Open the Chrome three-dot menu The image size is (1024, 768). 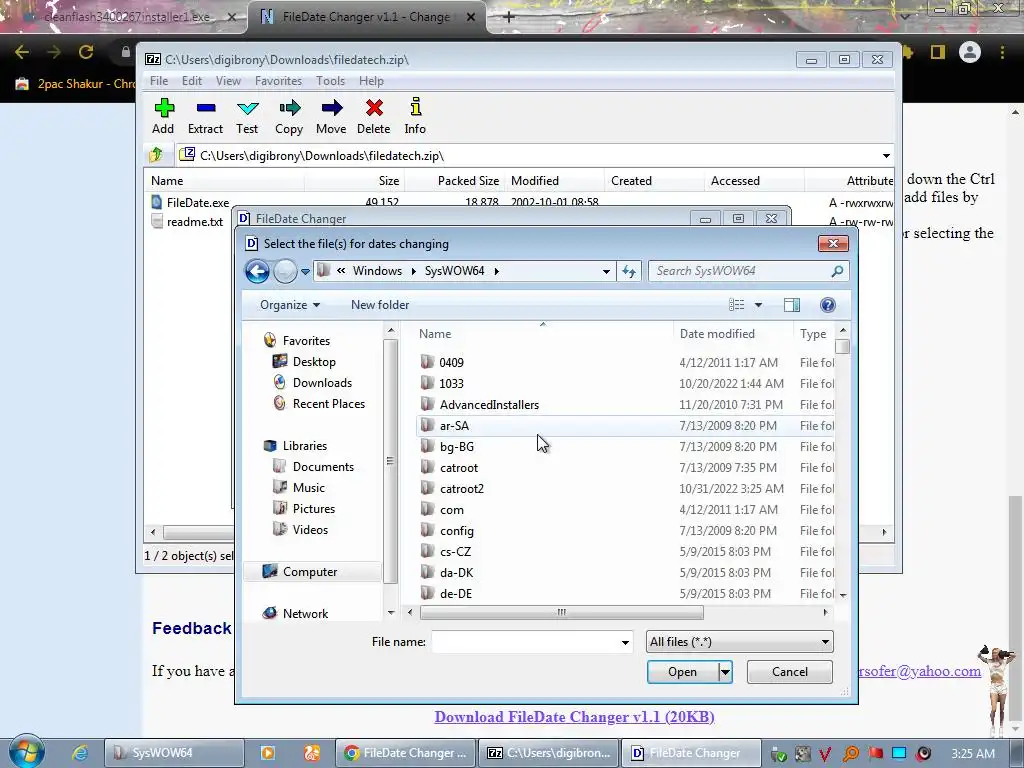pyautogui.click(x=1002, y=52)
